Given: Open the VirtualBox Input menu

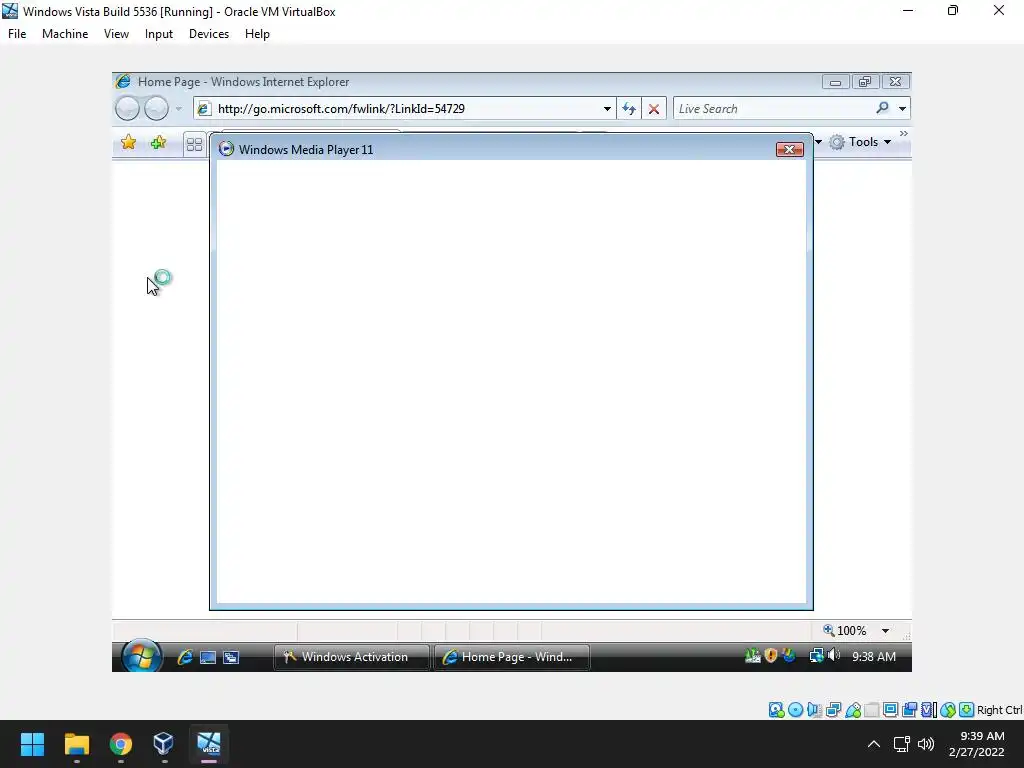Looking at the screenshot, I should (x=159, y=33).
